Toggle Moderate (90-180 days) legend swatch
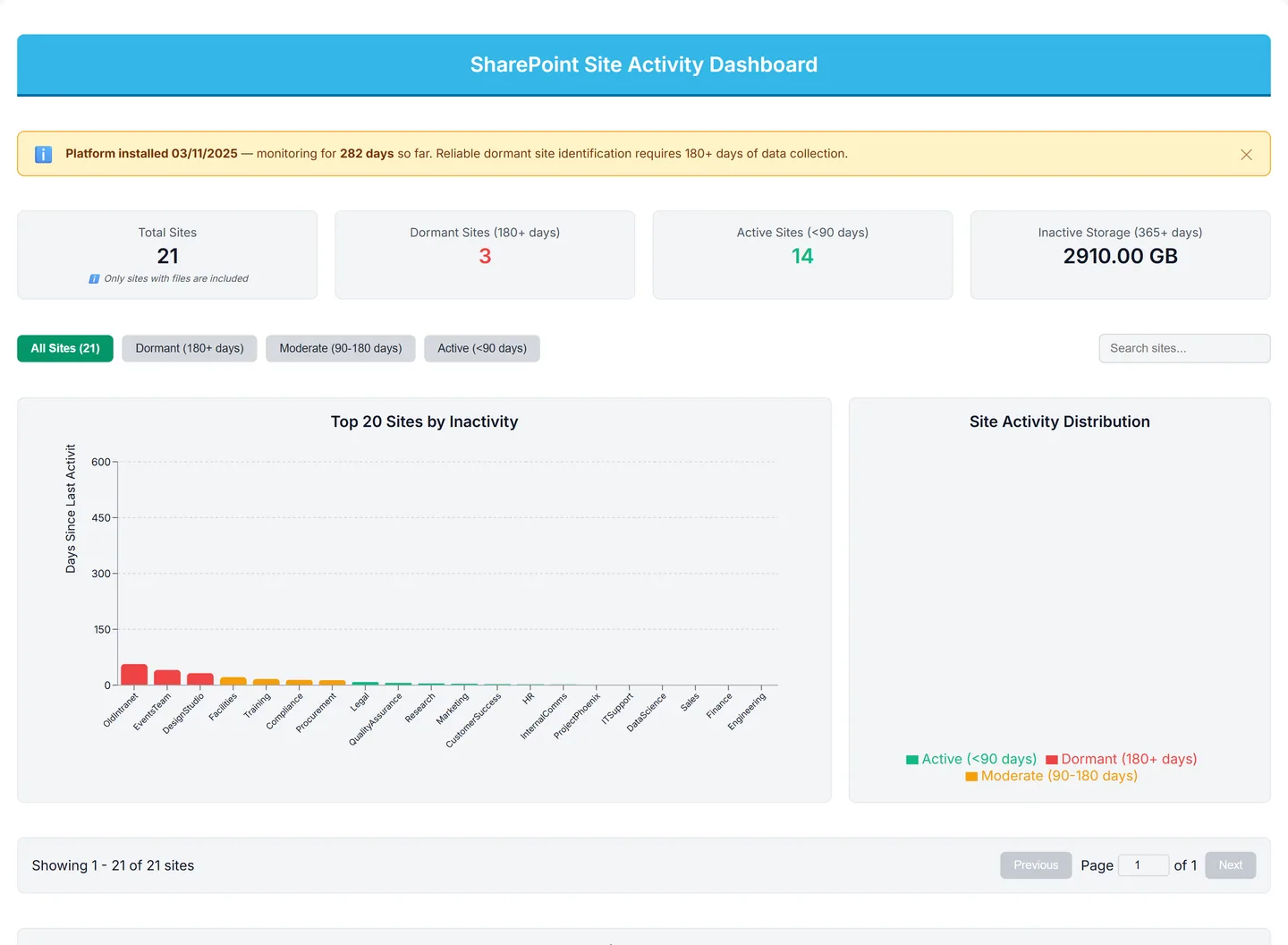Image resolution: width=1288 pixels, height=945 pixels. (x=971, y=777)
